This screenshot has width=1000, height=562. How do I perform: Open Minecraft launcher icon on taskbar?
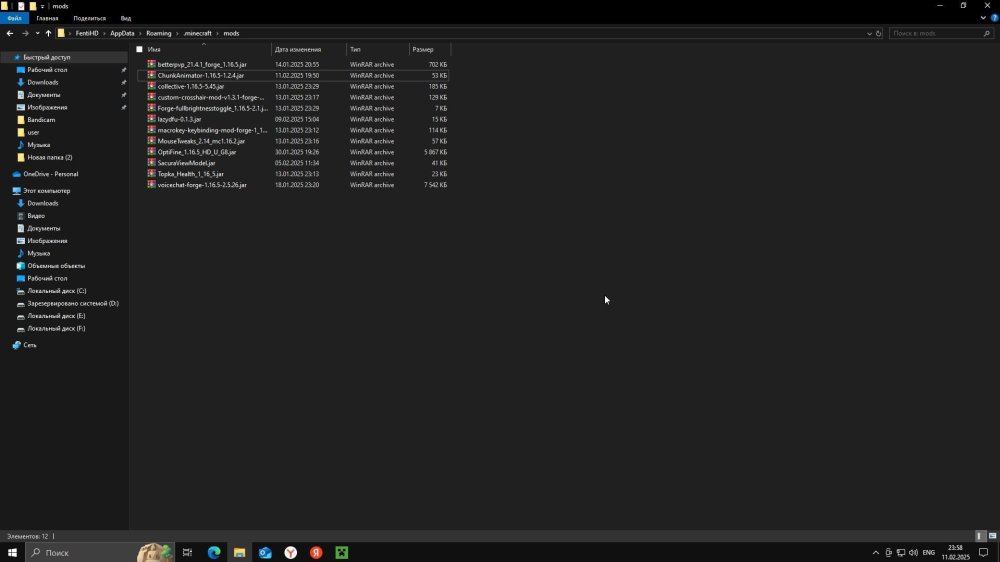tap(342, 552)
